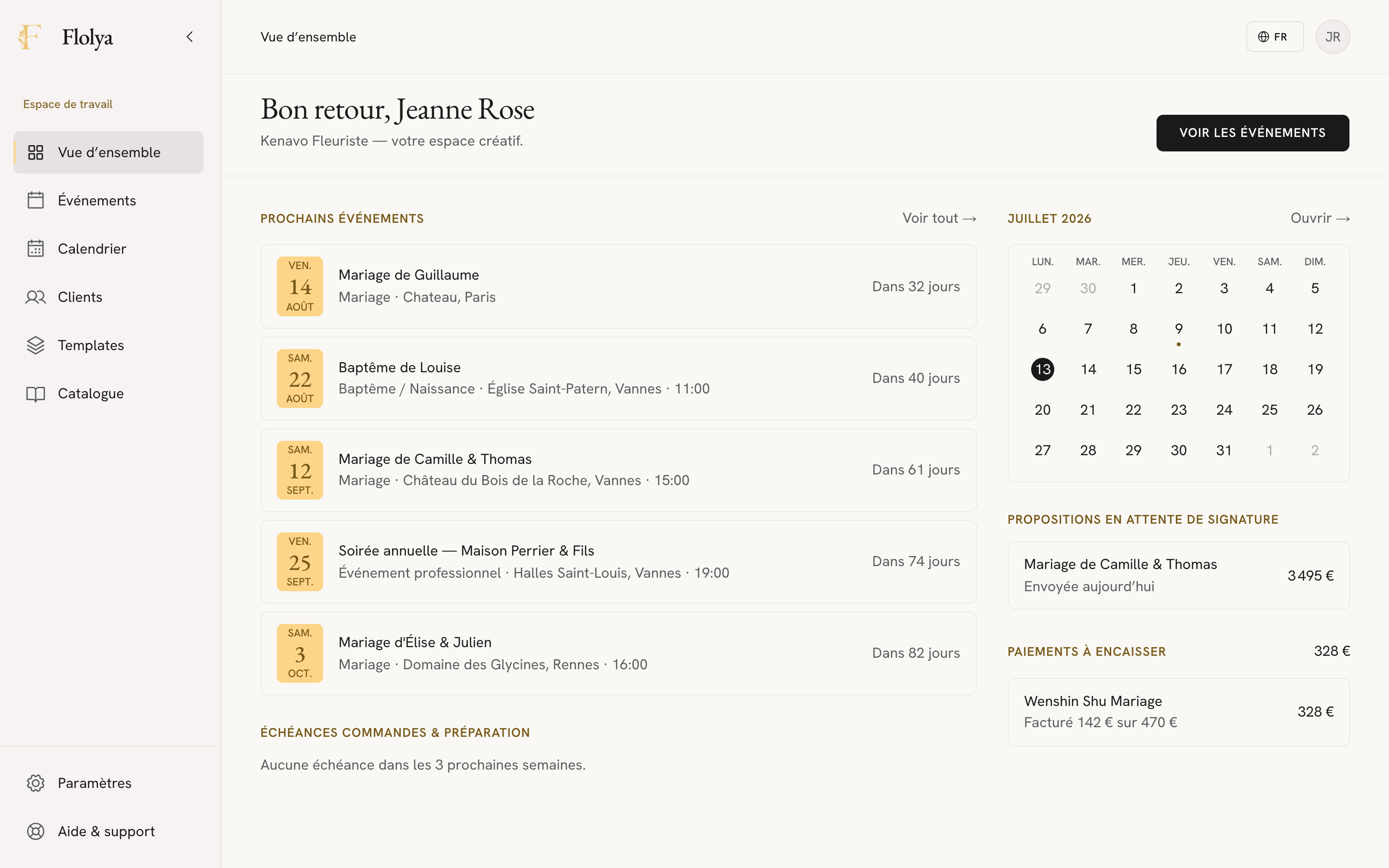This screenshot has height=868, width=1389.
Task: Open Aide & support lifebuoy icon
Action: [x=36, y=831]
